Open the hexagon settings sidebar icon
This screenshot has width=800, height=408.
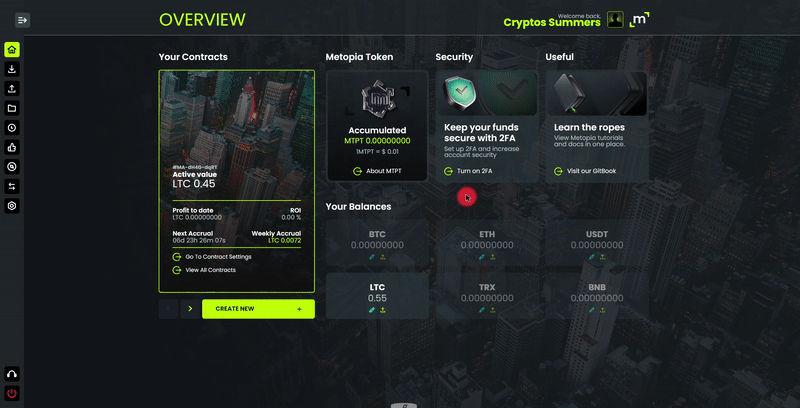pyautogui.click(x=12, y=206)
